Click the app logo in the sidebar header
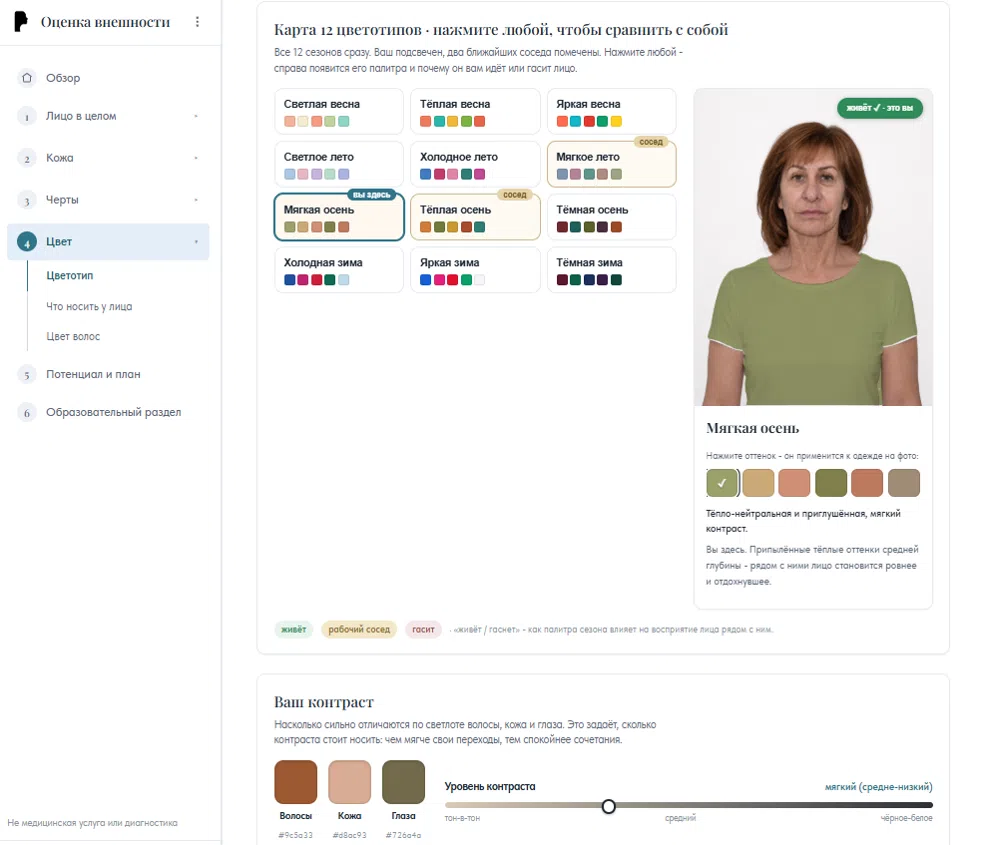This screenshot has height=845, width=985. pyautogui.click(x=21, y=21)
